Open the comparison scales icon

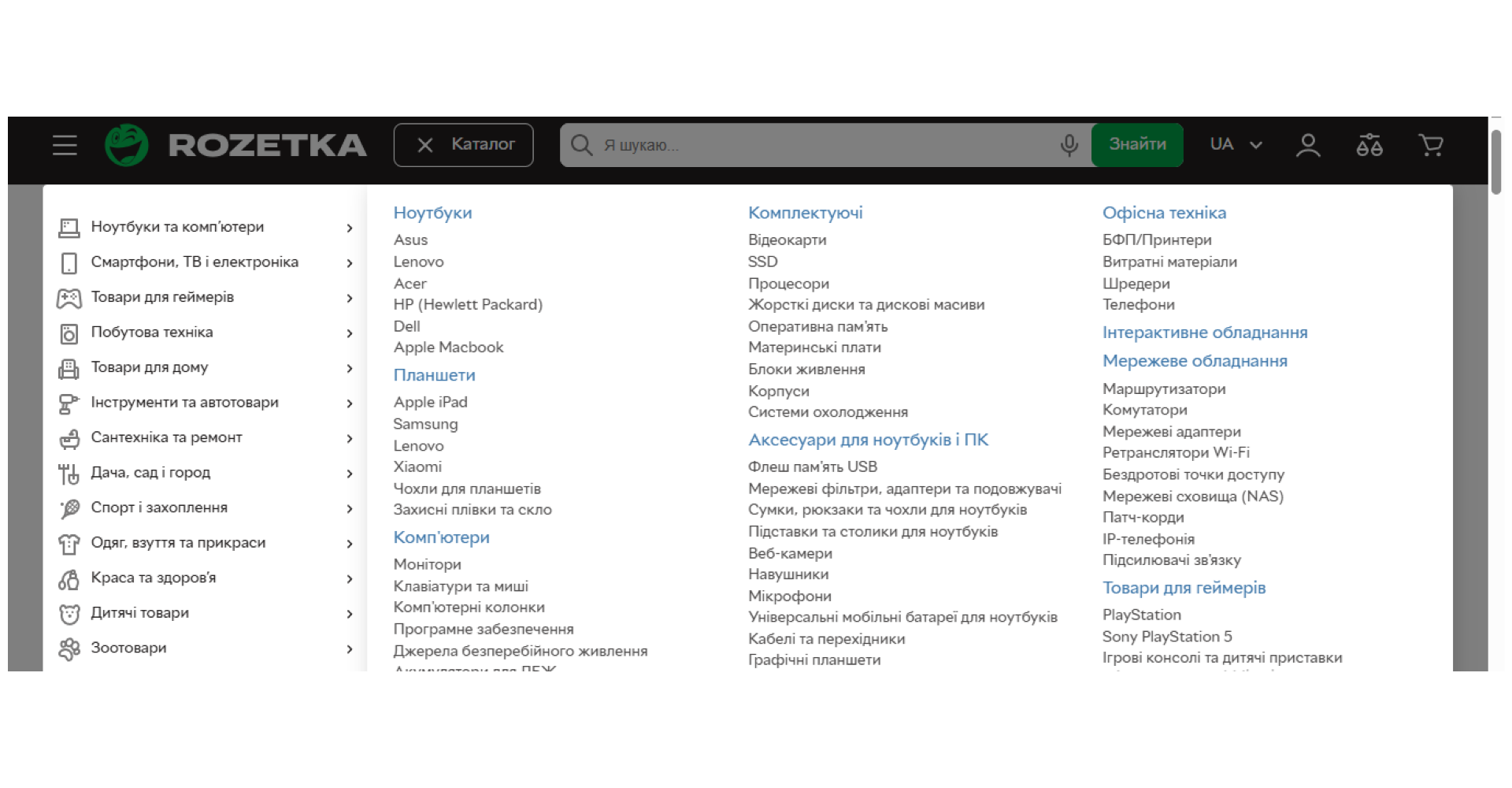point(1369,145)
